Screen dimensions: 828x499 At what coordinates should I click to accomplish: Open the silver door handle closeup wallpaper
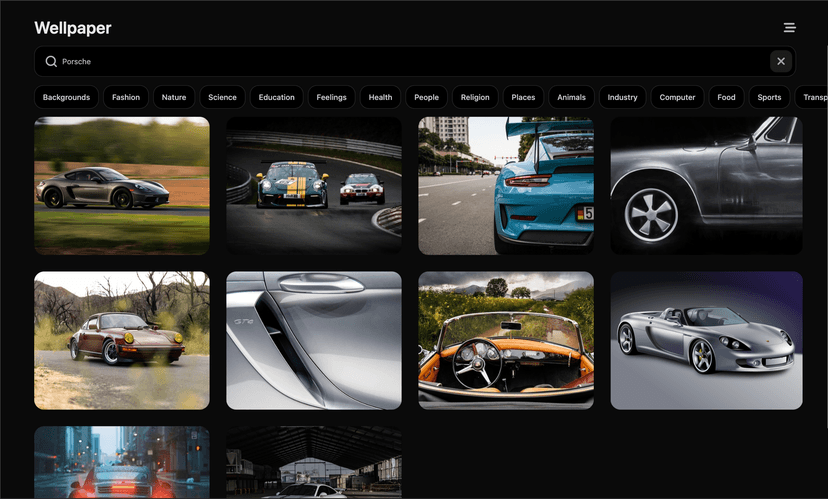[314, 341]
